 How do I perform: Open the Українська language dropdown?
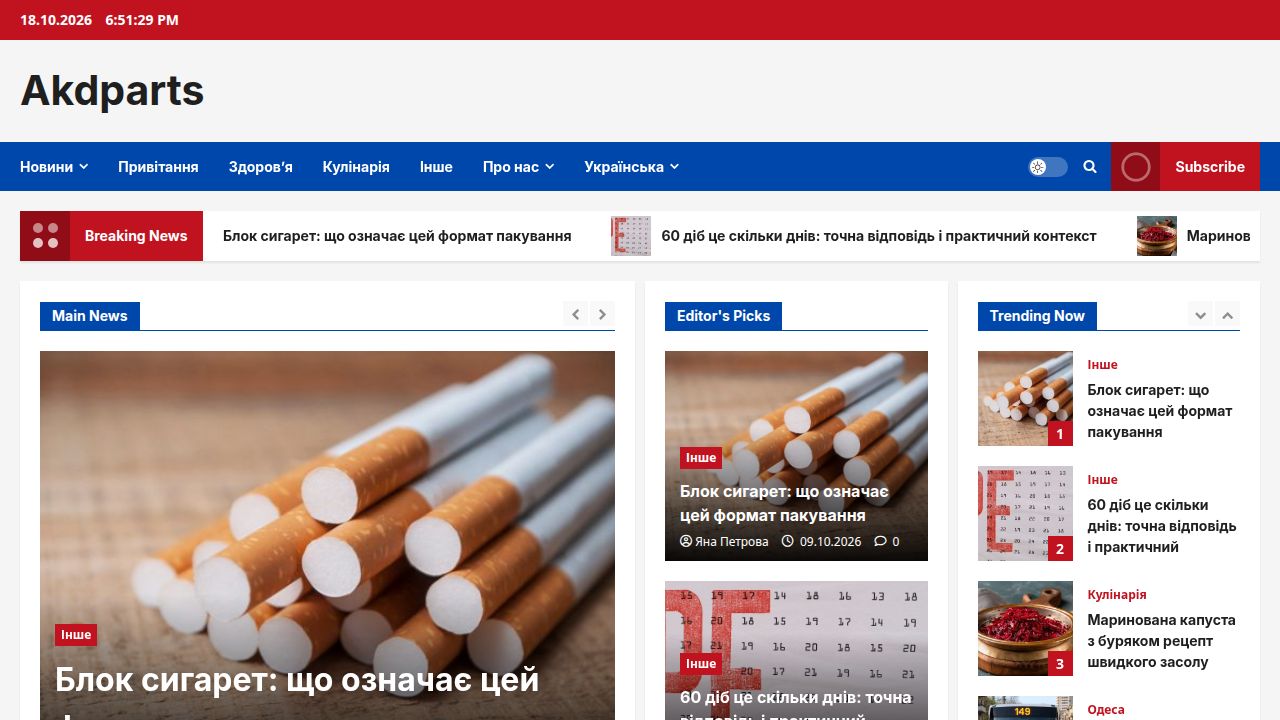(x=631, y=167)
